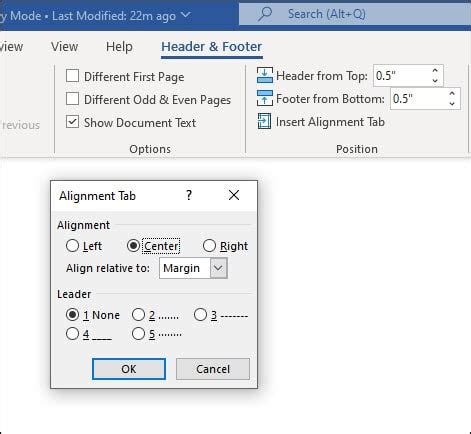Enable Different First Page checkbox

click(x=72, y=76)
